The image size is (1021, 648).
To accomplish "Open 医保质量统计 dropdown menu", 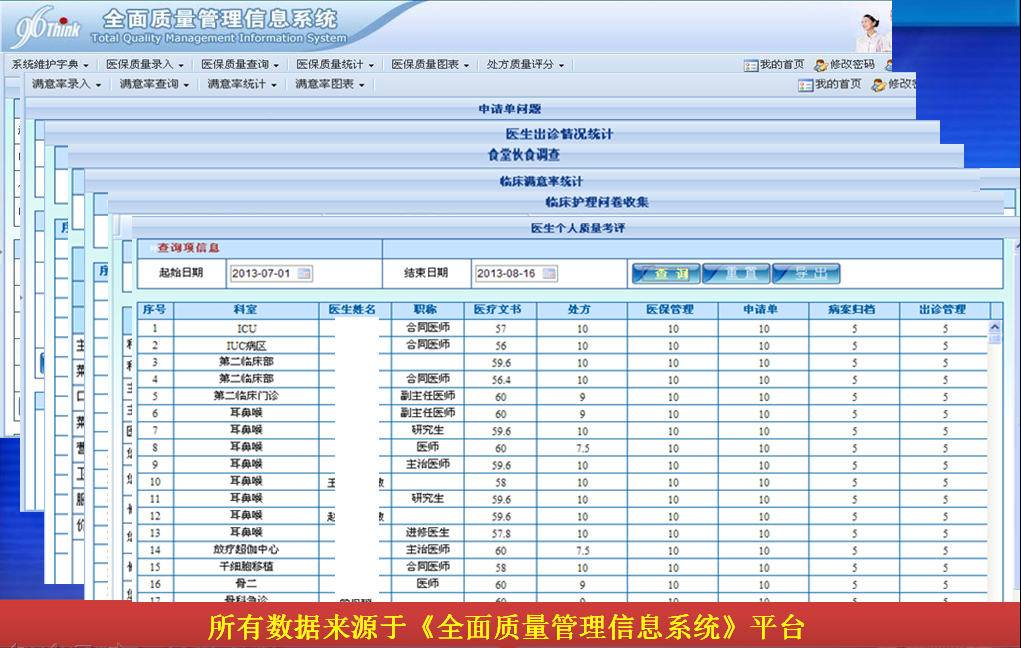I will [335, 64].
